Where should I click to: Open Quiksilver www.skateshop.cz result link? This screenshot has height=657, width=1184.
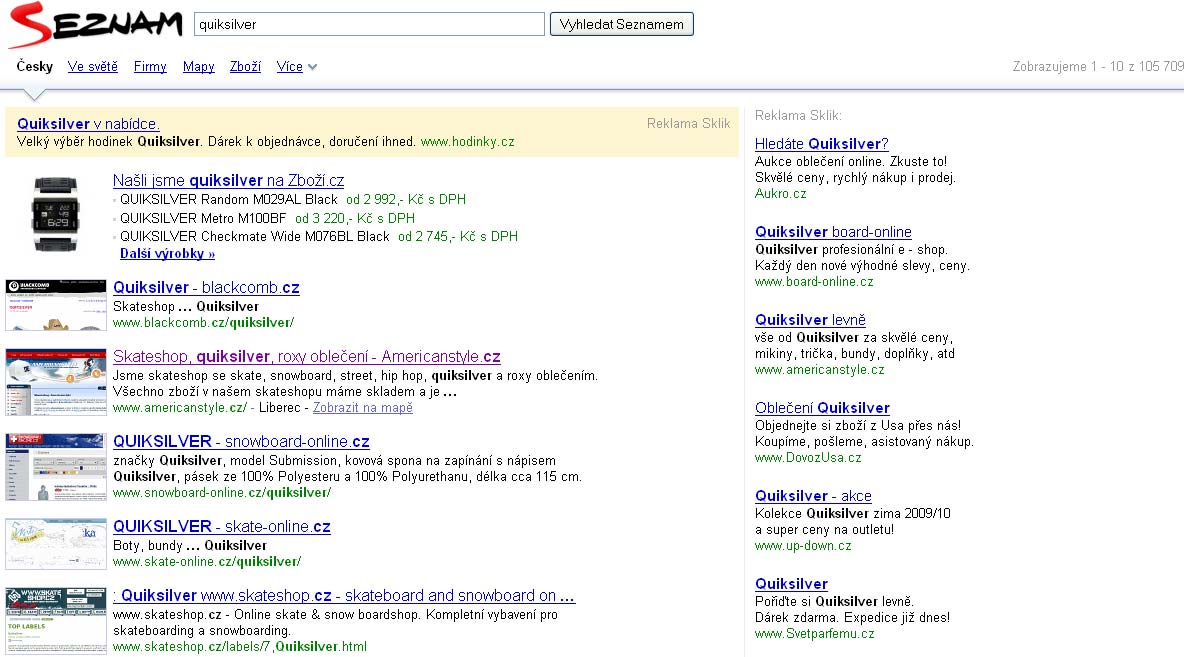[344, 596]
